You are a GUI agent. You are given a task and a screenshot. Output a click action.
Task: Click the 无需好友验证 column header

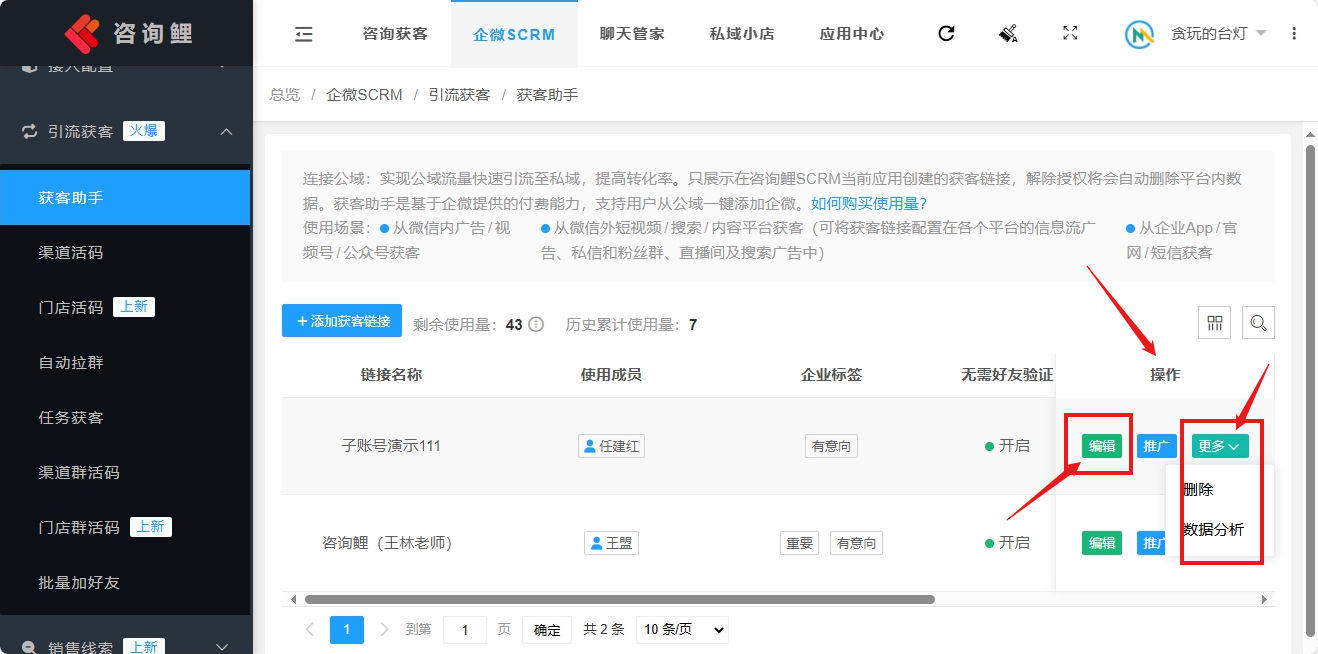coord(1007,375)
